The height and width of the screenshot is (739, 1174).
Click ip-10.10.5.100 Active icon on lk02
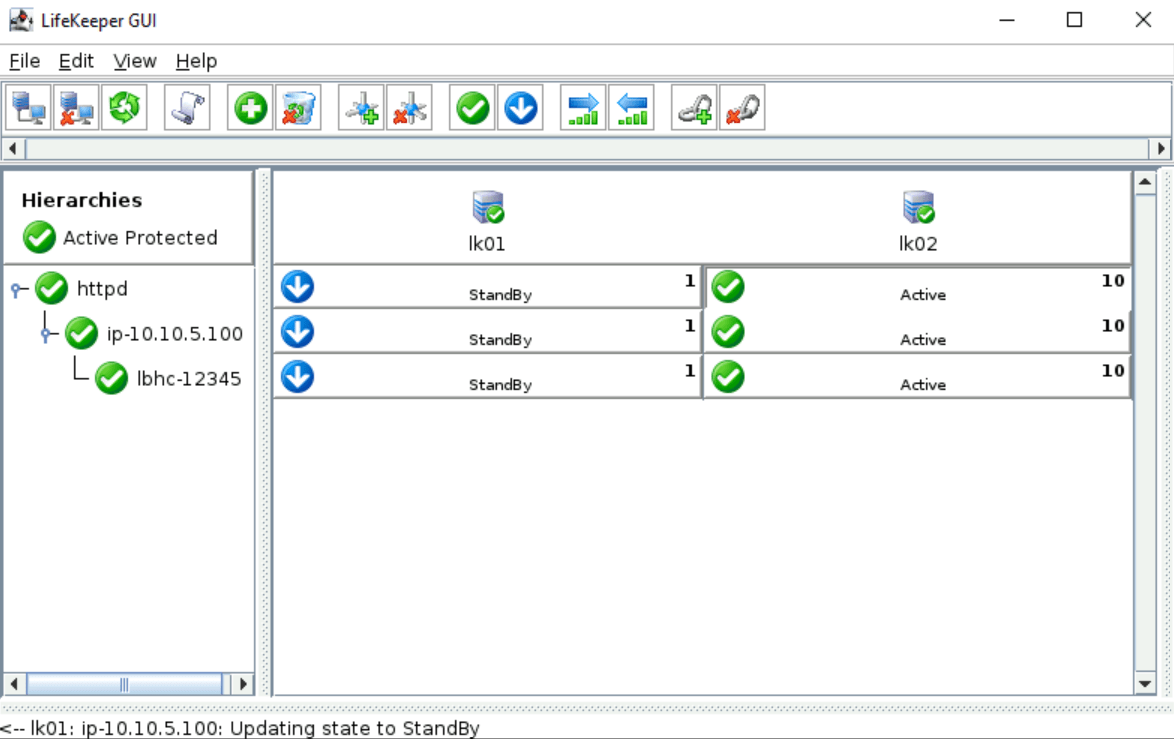(x=729, y=332)
